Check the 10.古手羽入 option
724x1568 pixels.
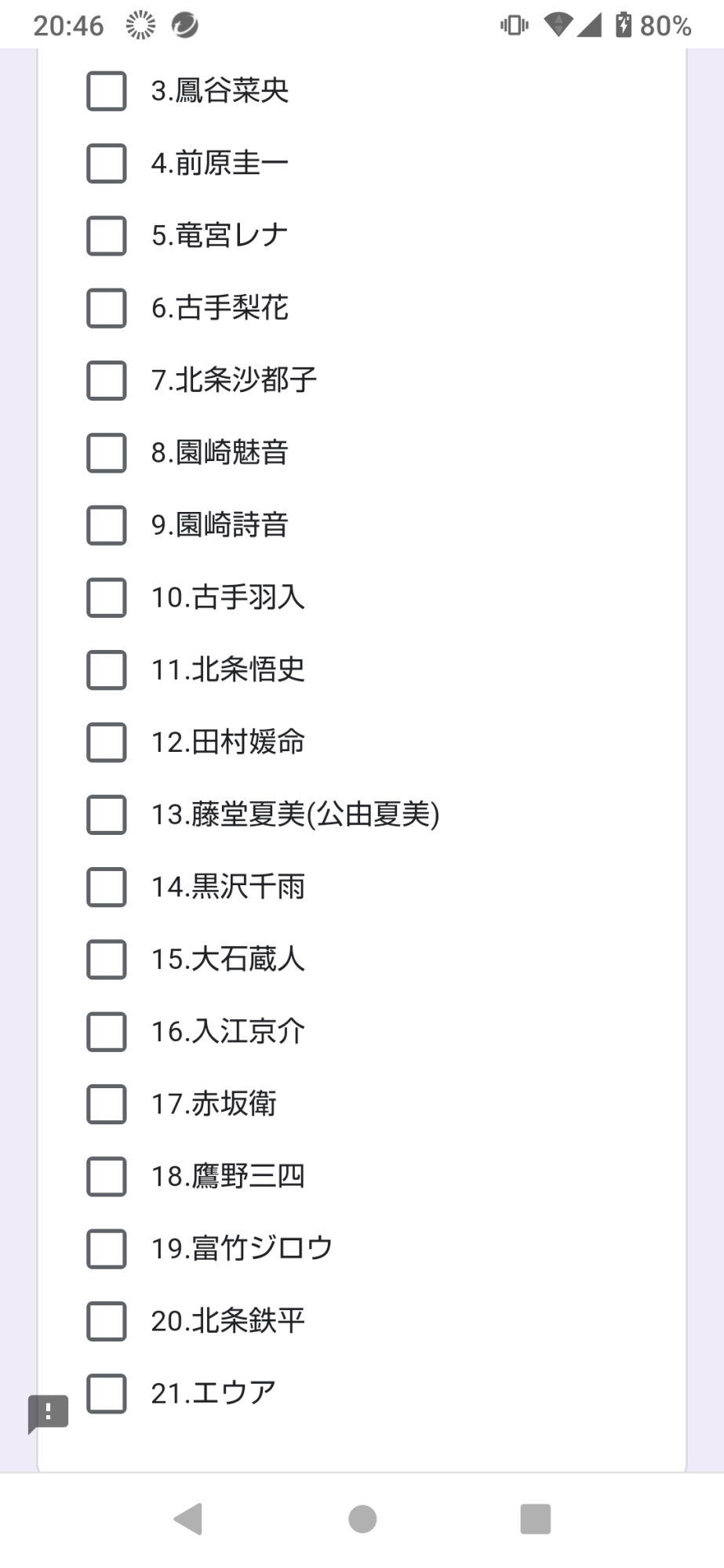tap(107, 597)
